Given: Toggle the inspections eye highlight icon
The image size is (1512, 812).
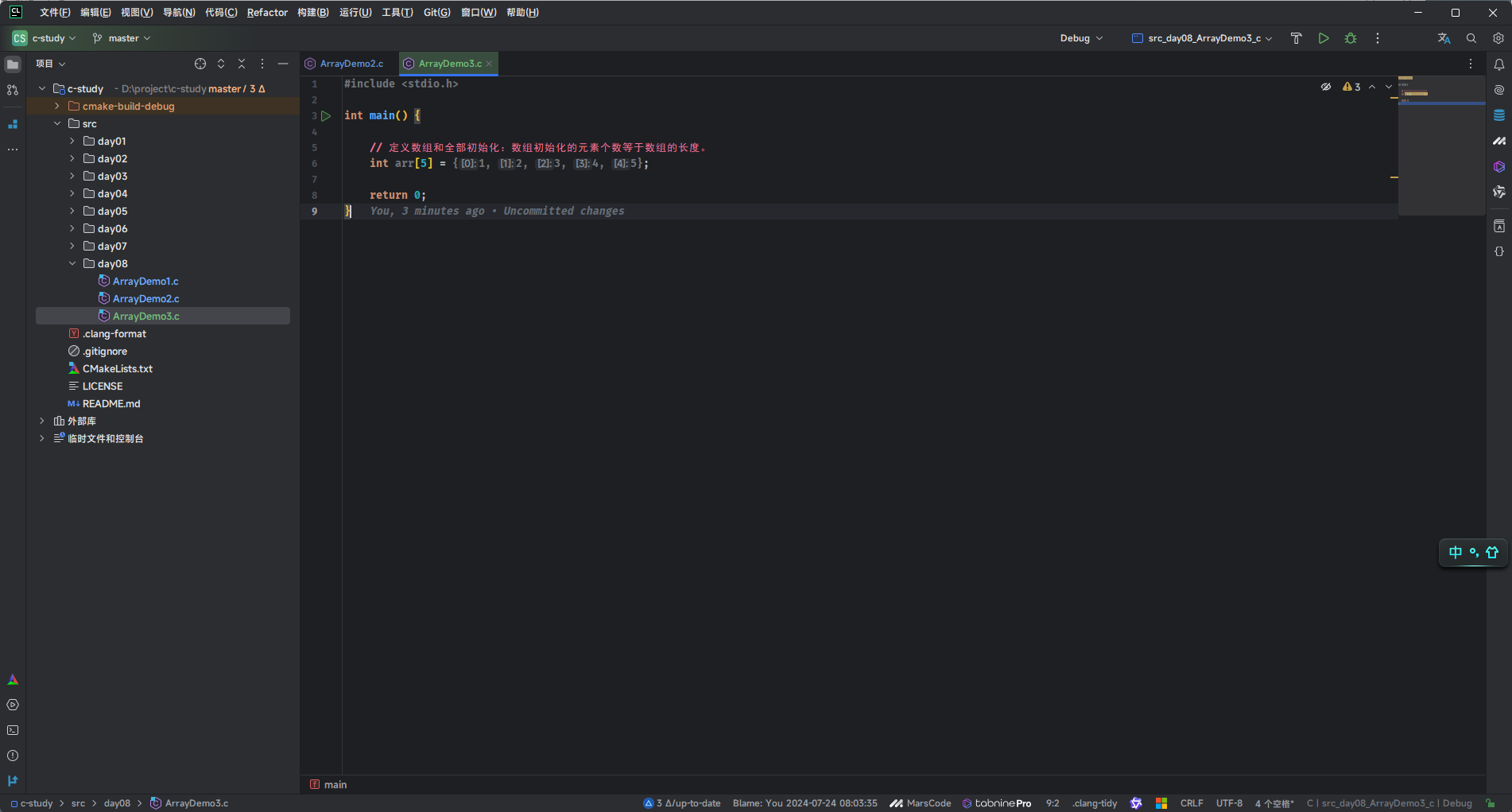Looking at the screenshot, I should (1326, 87).
